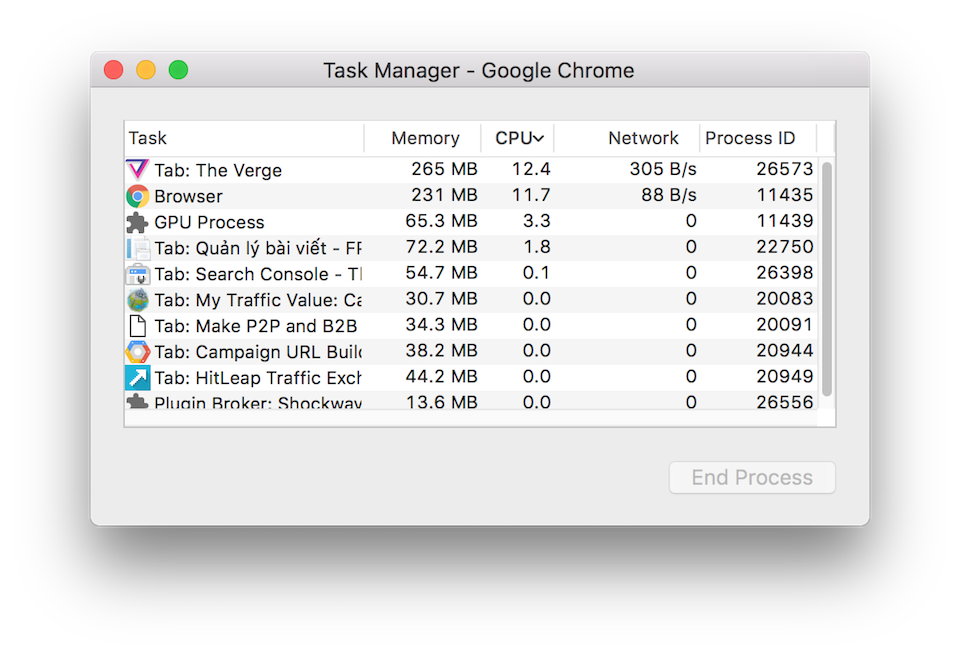Click the Chrome Browser icon
This screenshot has height=655, width=960.
coord(137,196)
